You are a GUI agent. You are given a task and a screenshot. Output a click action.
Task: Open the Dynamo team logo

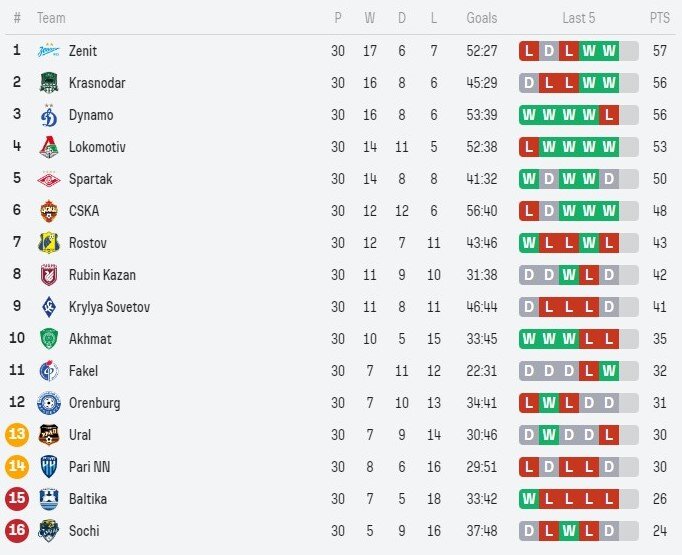point(49,115)
